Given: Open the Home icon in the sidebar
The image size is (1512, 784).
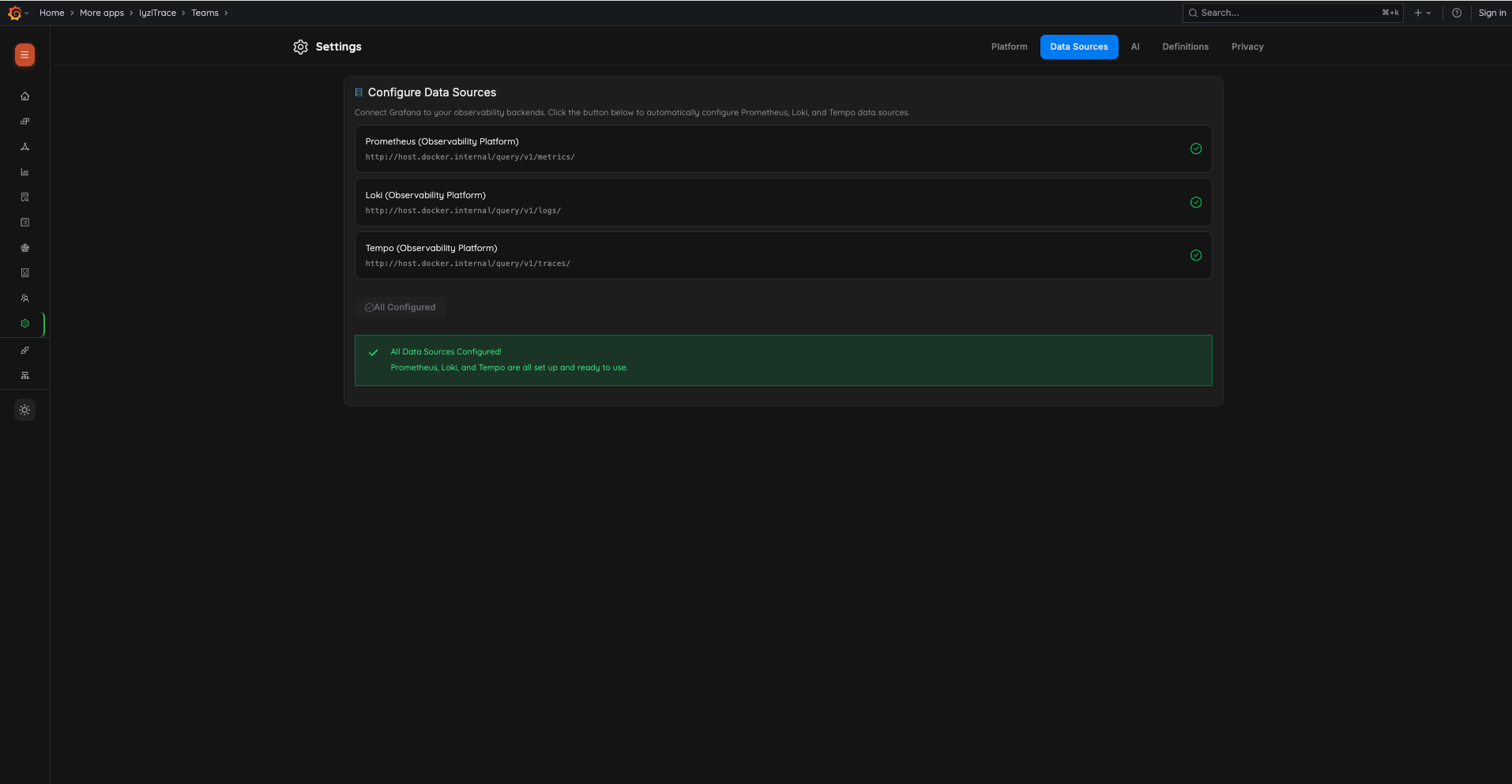Looking at the screenshot, I should tap(24, 96).
